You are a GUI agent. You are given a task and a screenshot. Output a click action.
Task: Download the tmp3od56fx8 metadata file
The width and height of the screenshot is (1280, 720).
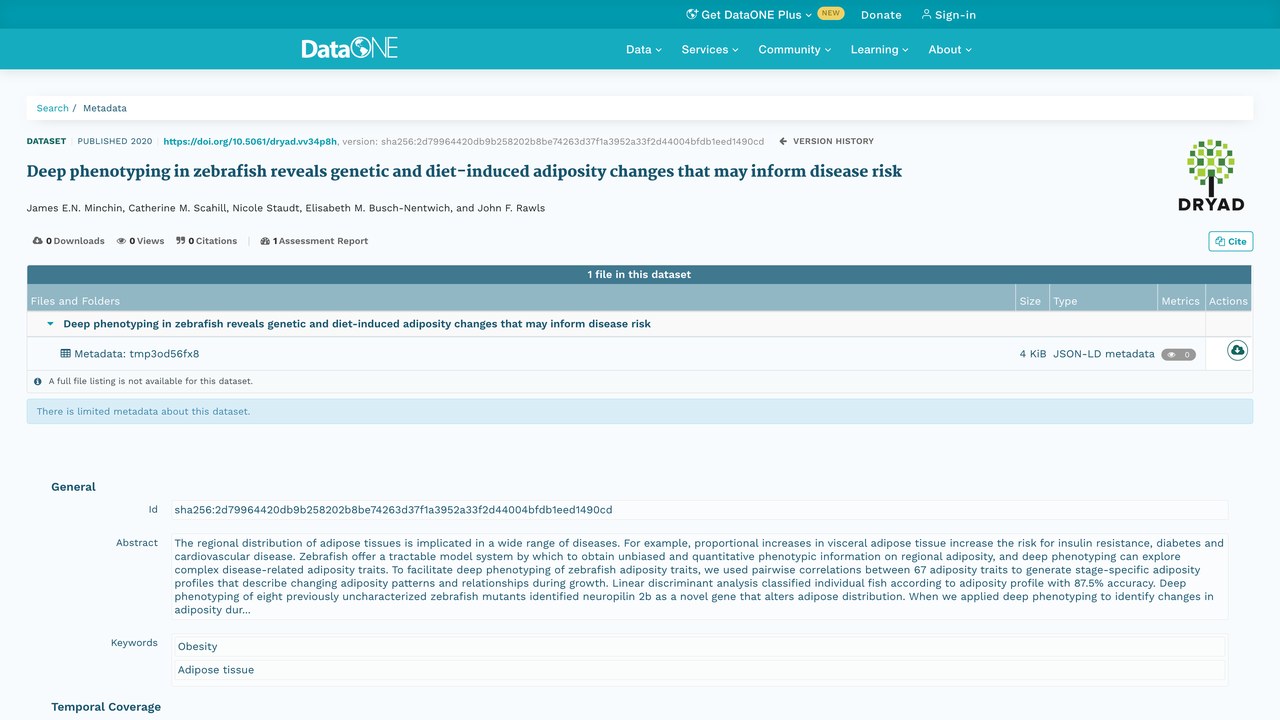(x=1237, y=351)
